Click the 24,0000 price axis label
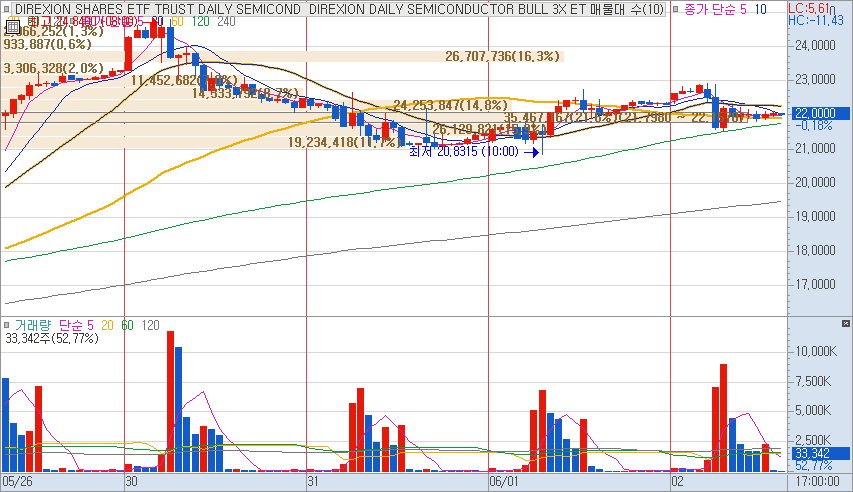The height and width of the screenshot is (492, 853). point(815,45)
